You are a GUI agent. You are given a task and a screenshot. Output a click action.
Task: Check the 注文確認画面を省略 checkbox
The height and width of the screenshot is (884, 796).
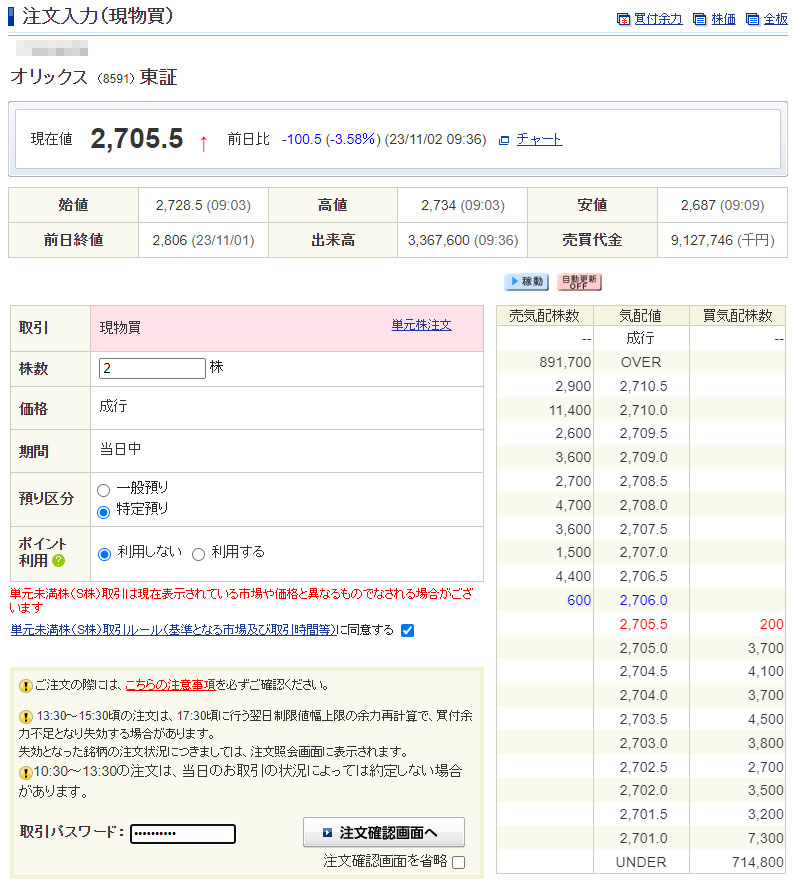pyautogui.click(x=458, y=862)
